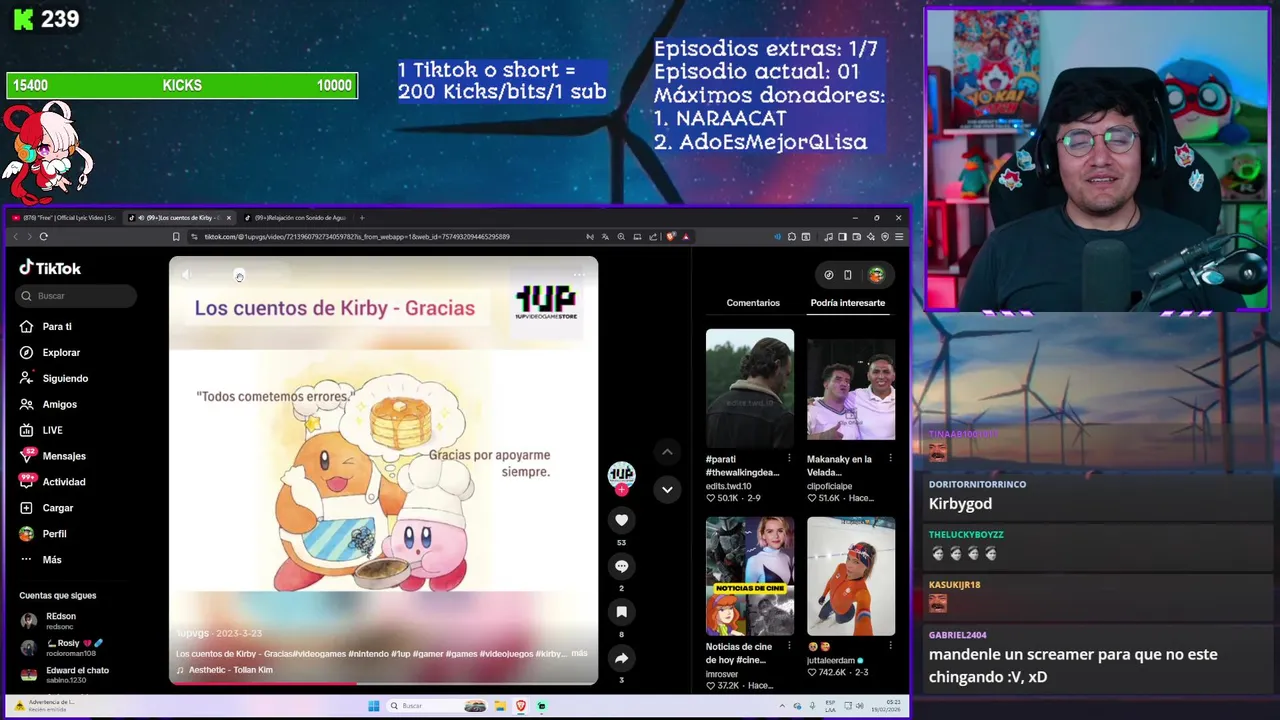Click TikTok profile avatar at top right
This screenshot has height=720, width=1280.
click(x=876, y=275)
